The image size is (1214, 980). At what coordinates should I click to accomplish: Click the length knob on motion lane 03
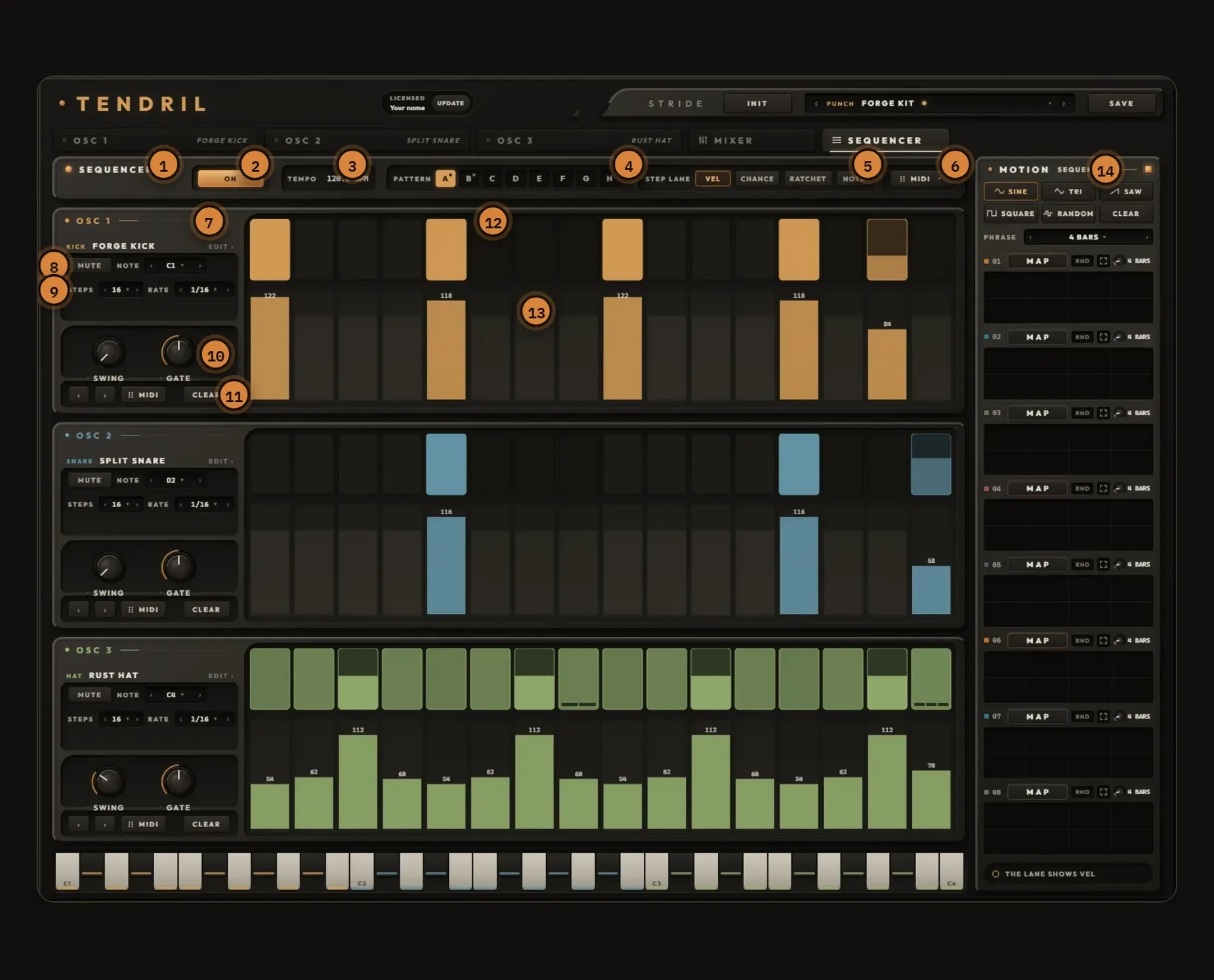coord(1118,413)
